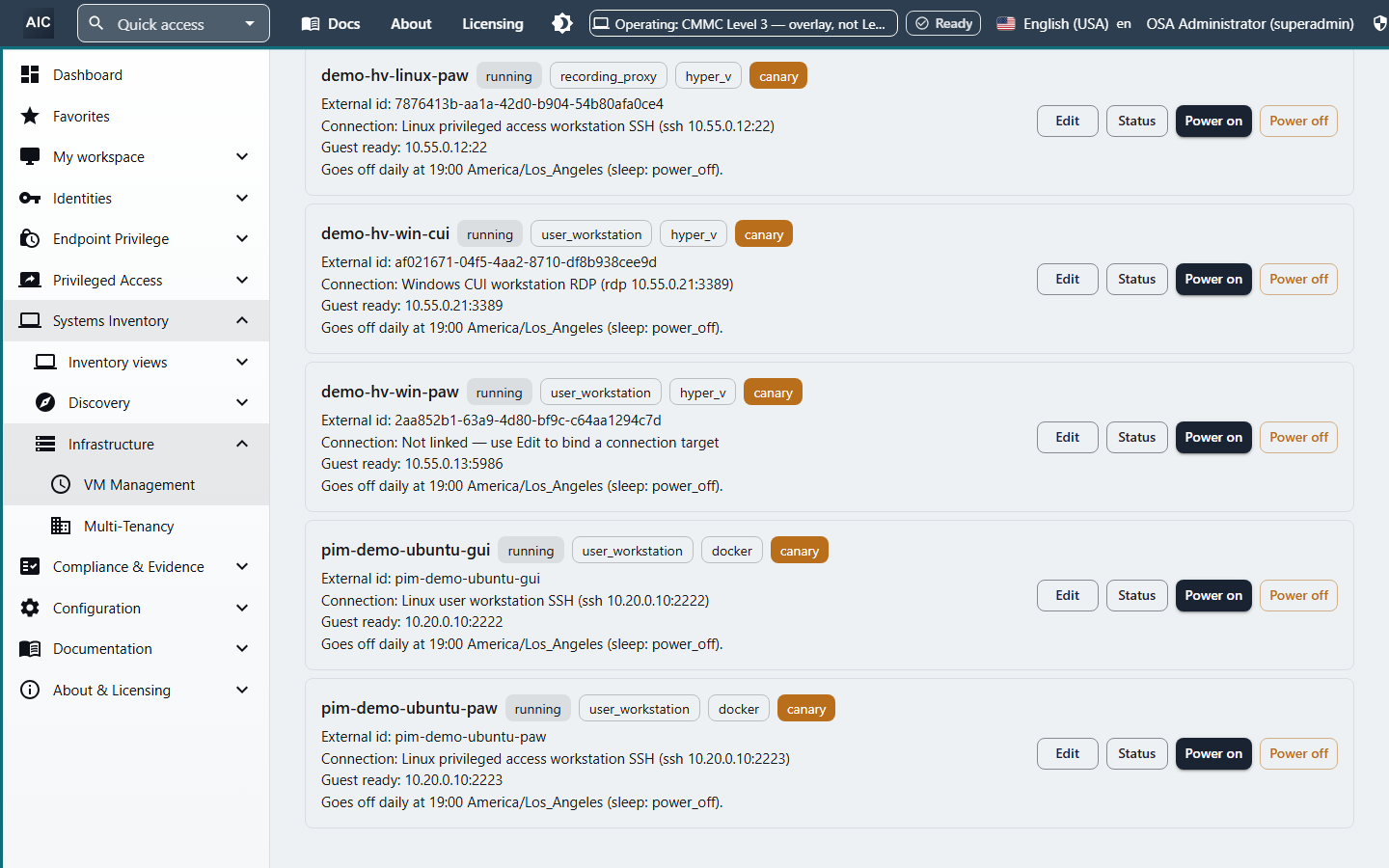This screenshot has height=868, width=1389.
Task: Click the Discovery compass icon
Action: [x=45, y=402]
